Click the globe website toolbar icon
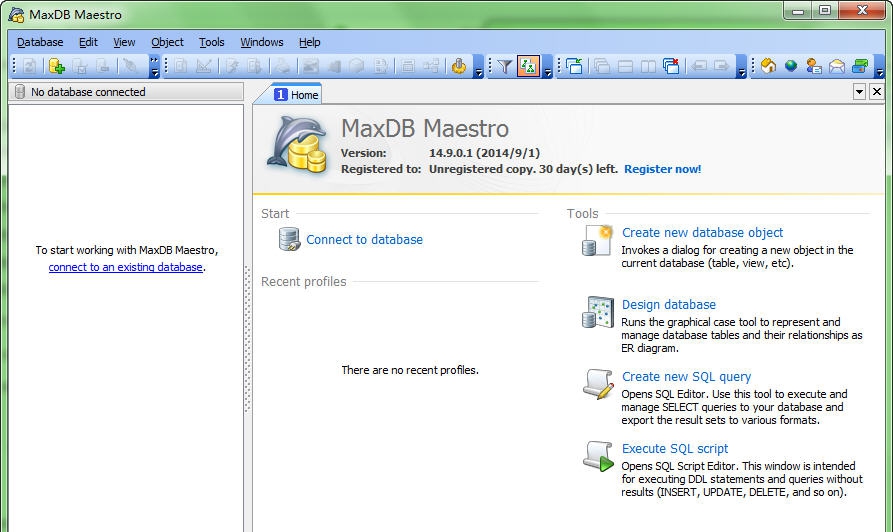This screenshot has width=893, height=532. (791, 67)
